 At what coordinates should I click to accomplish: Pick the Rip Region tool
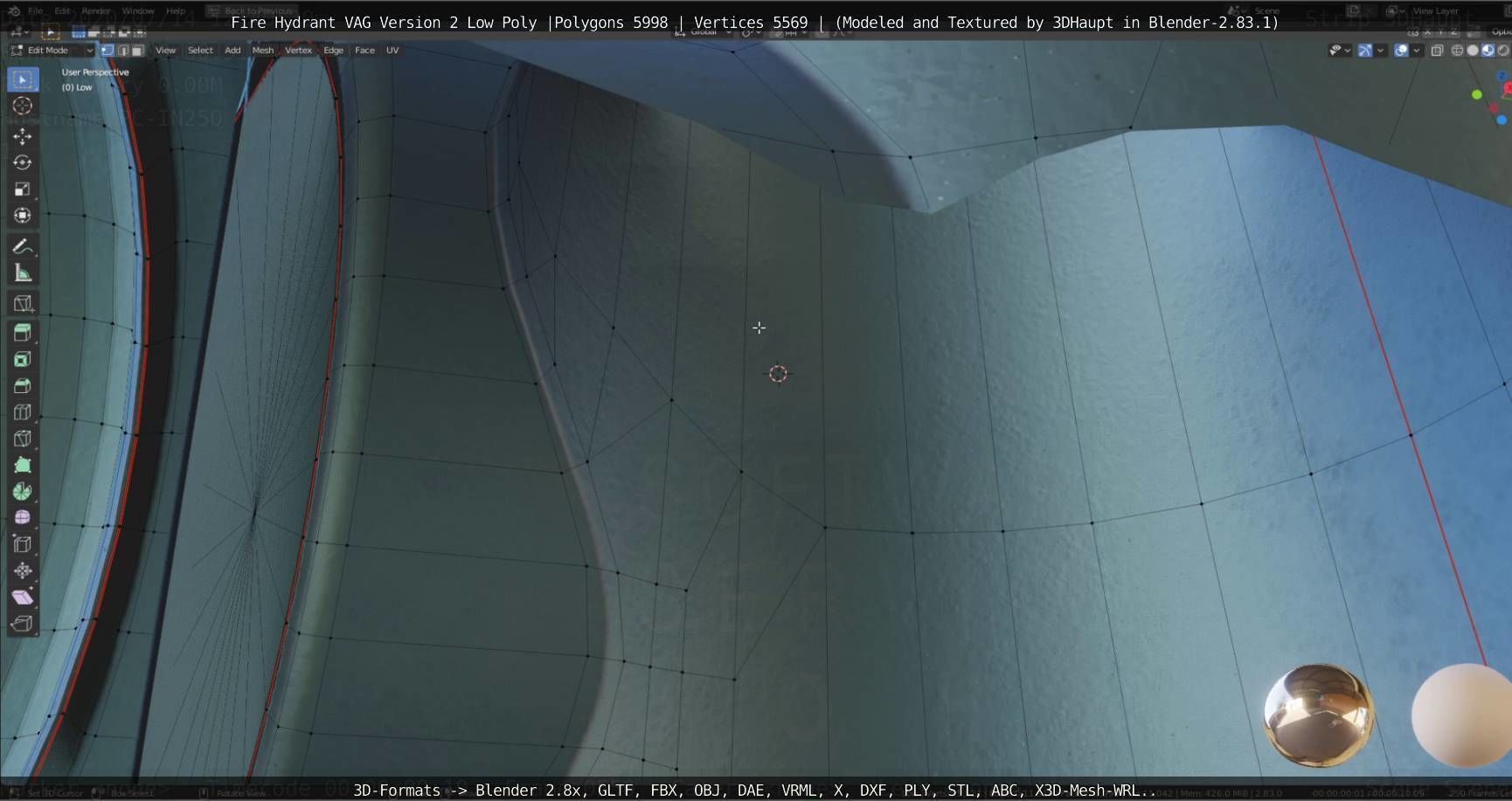click(23, 624)
